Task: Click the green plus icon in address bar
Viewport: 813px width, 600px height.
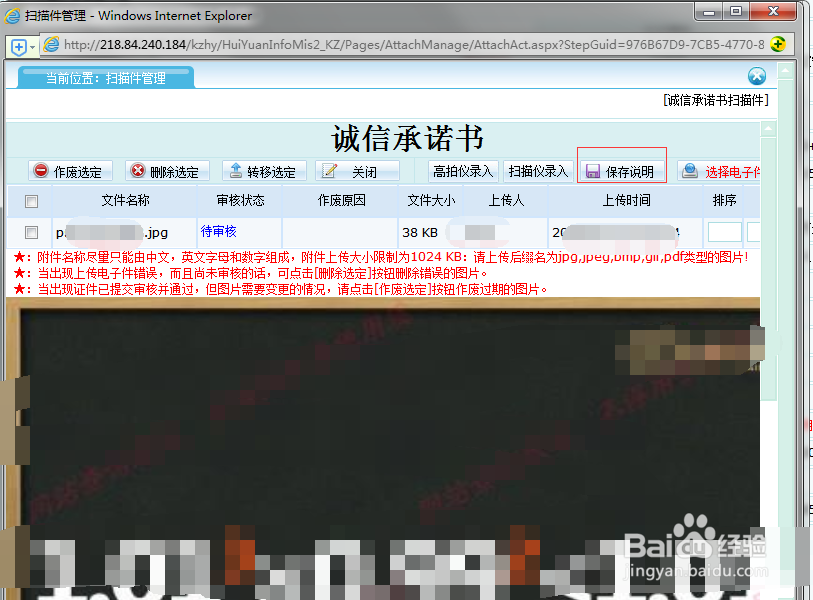Action: [778, 45]
